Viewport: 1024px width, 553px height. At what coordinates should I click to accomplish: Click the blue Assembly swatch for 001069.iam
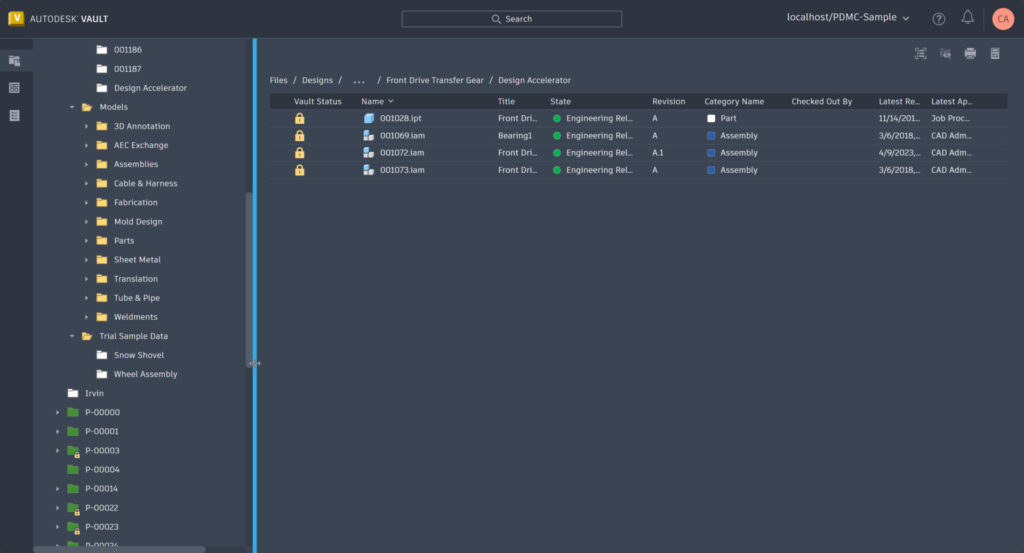pyautogui.click(x=711, y=135)
